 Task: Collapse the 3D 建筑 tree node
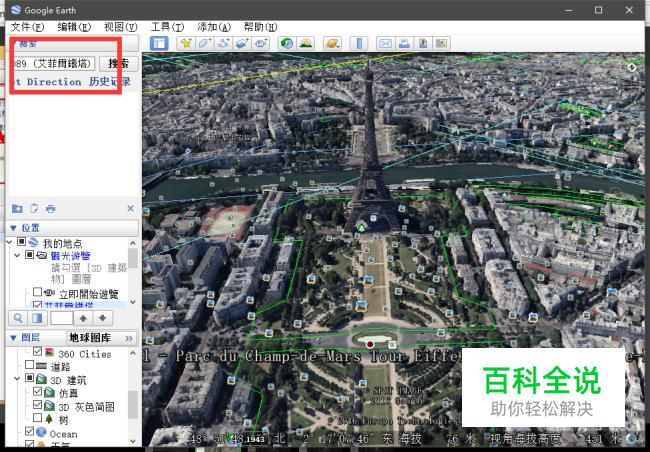17,378
